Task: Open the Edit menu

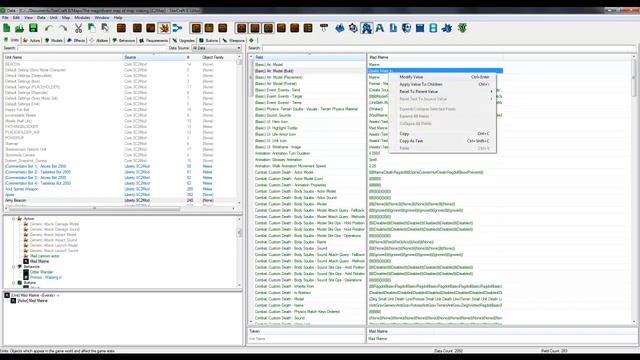Action: 16,18
